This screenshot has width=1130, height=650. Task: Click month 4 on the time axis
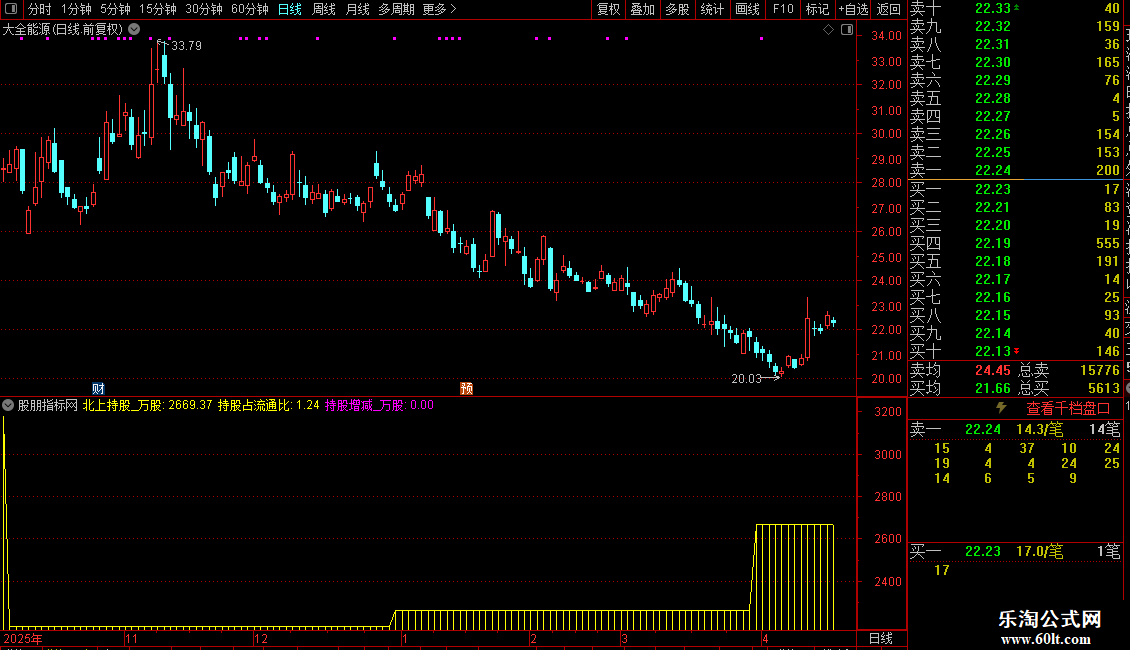(x=765, y=638)
